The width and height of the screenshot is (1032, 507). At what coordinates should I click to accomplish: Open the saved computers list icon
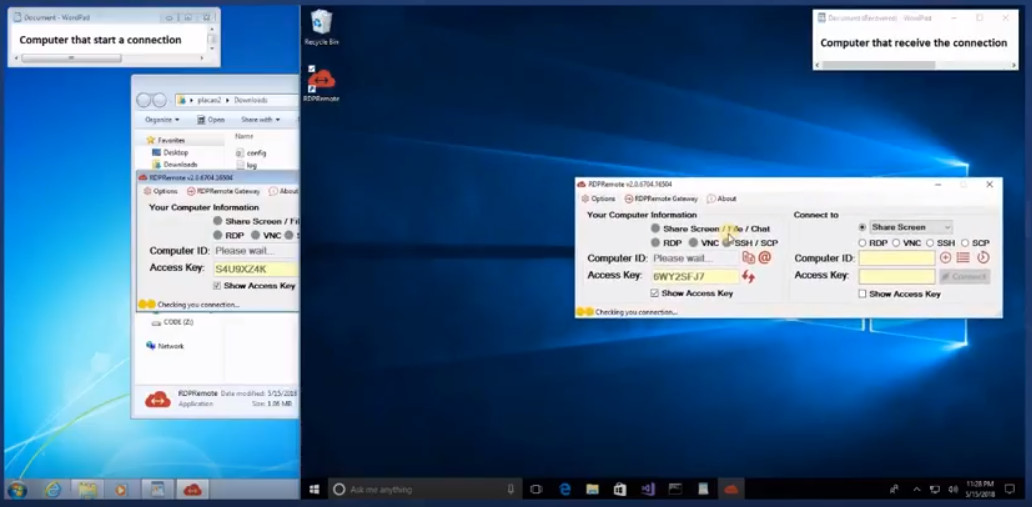(x=963, y=257)
